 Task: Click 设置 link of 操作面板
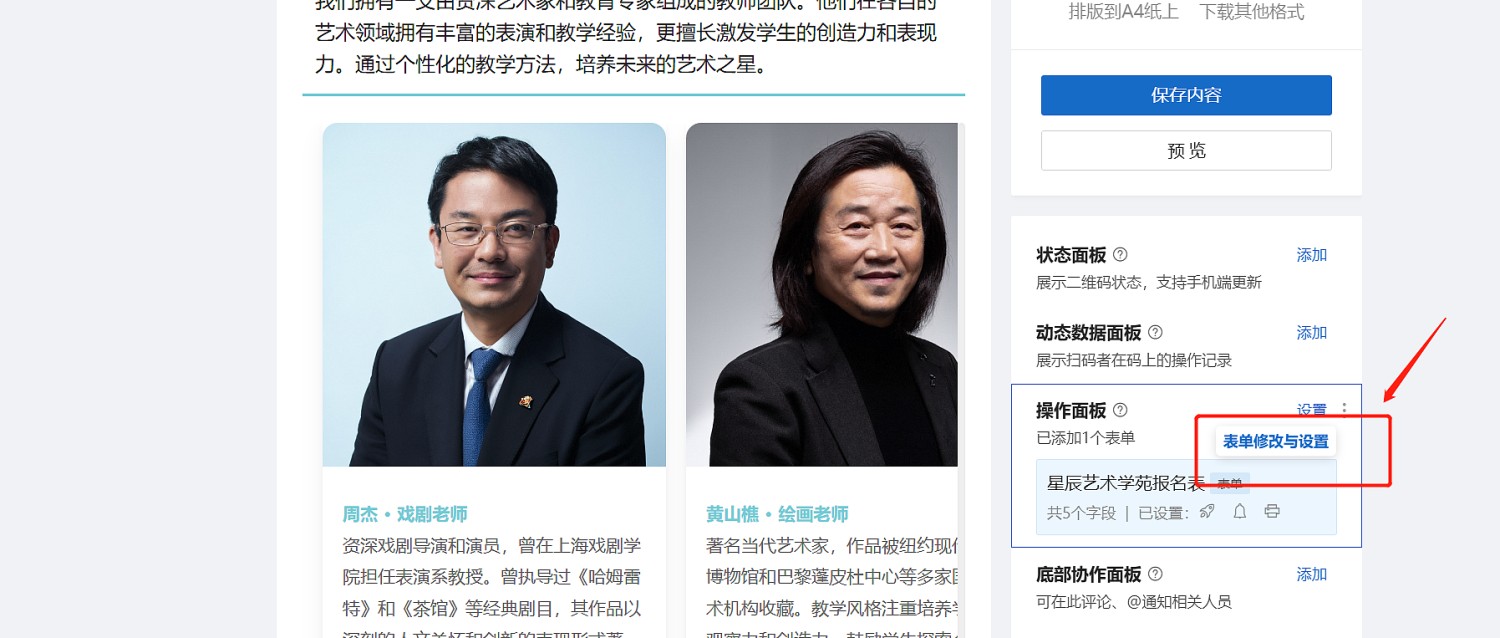(1311, 410)
